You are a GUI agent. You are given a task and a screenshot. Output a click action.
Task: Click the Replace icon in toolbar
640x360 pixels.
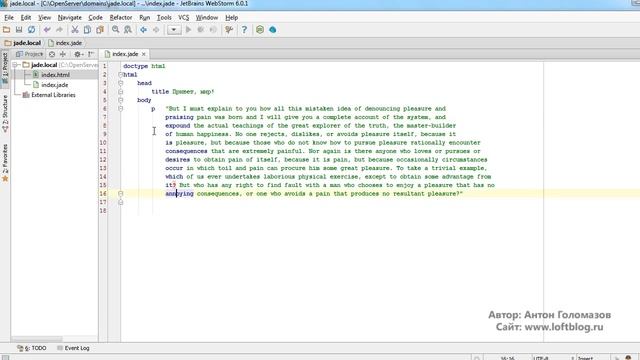coord(128,29)
